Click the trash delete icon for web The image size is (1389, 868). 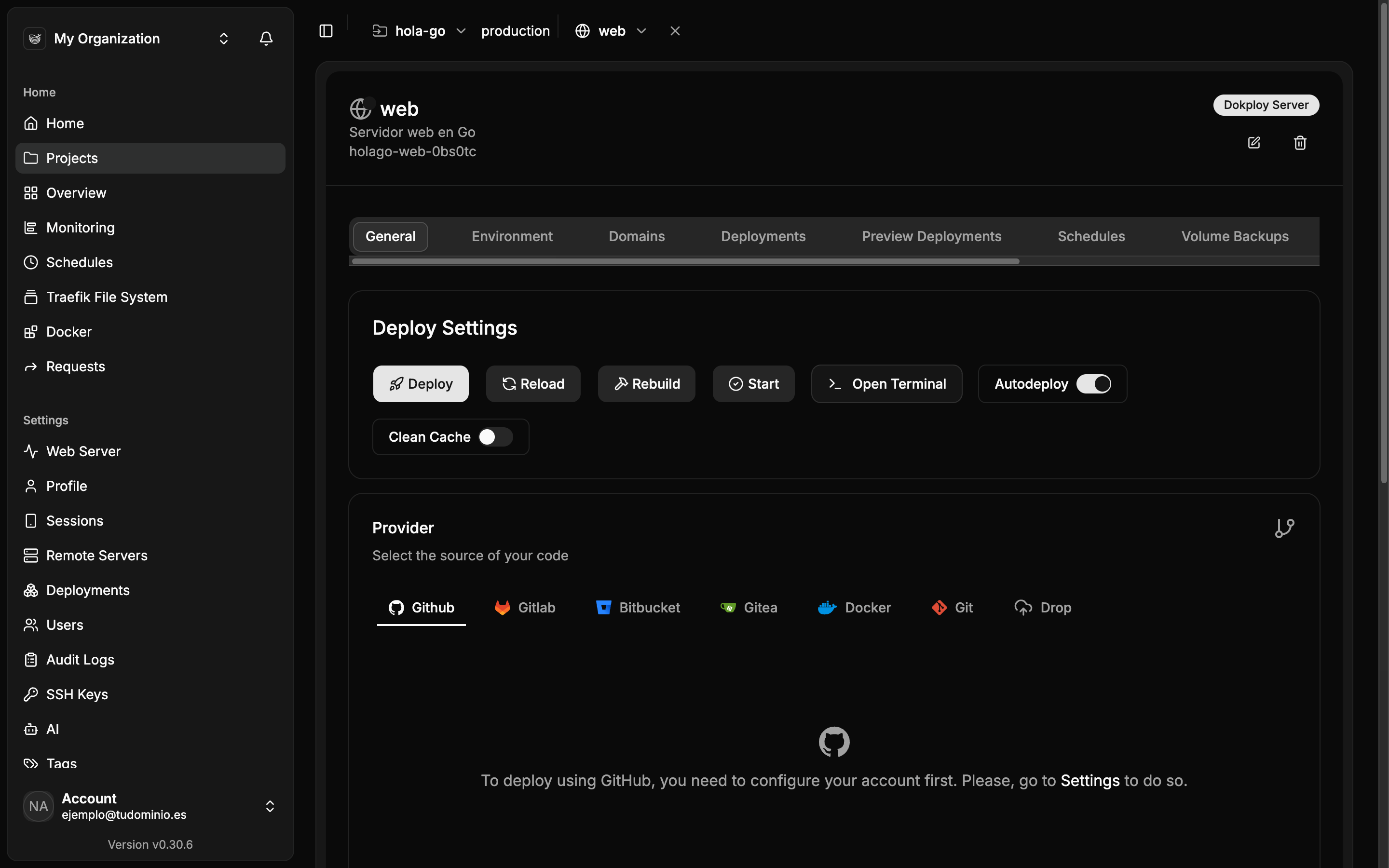(x=1300, y=142)
